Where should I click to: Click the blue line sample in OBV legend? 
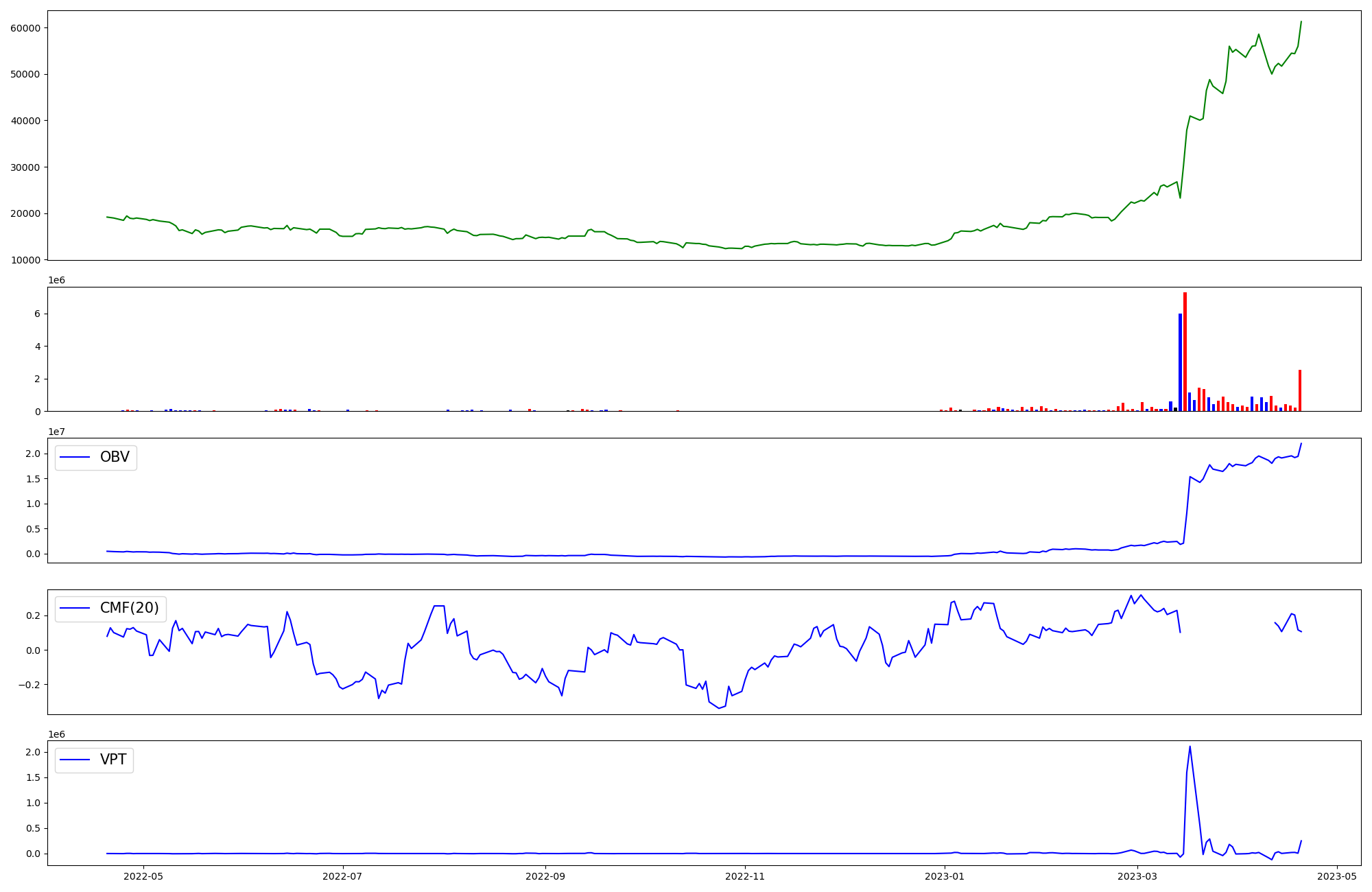[75, 458]
